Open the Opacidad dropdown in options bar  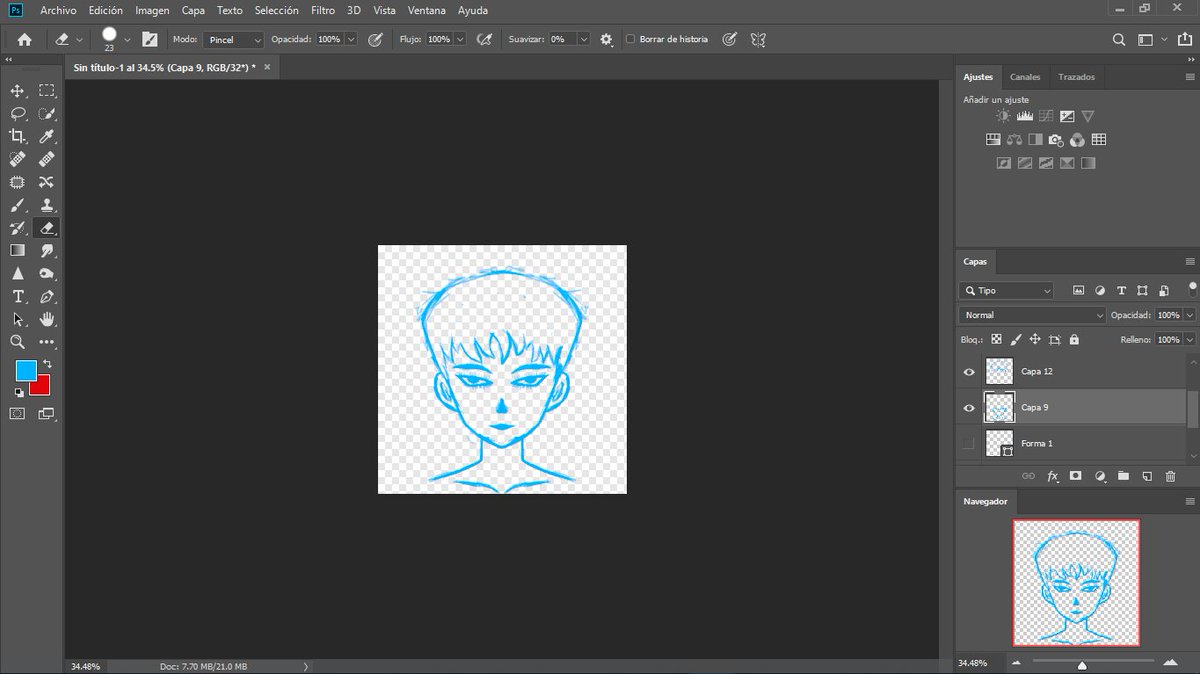pyautogui.click(x=352, y=40)
